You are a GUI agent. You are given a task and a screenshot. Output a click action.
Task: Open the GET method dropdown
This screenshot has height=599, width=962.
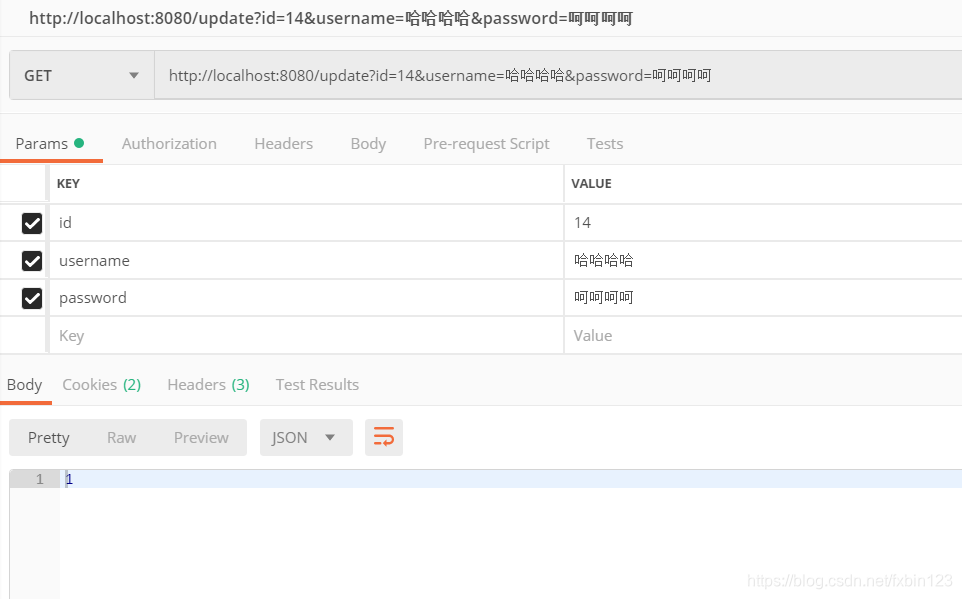pyautogui.click(x=82, y=75)
